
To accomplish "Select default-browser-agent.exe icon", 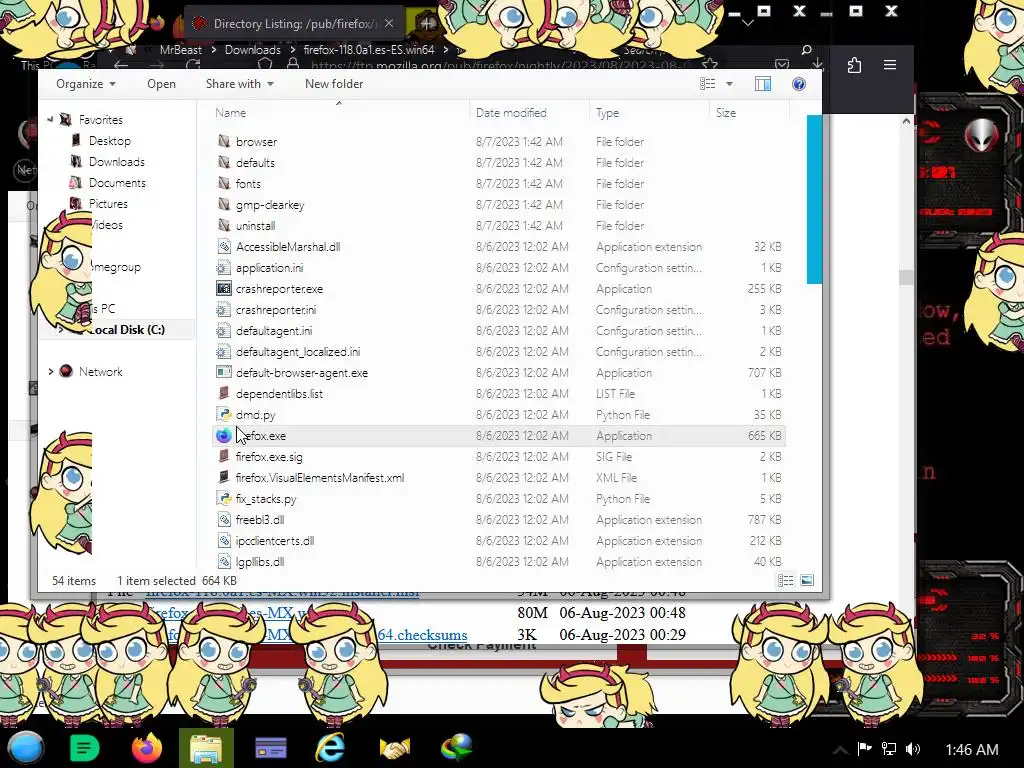I will tap(224, 372).
